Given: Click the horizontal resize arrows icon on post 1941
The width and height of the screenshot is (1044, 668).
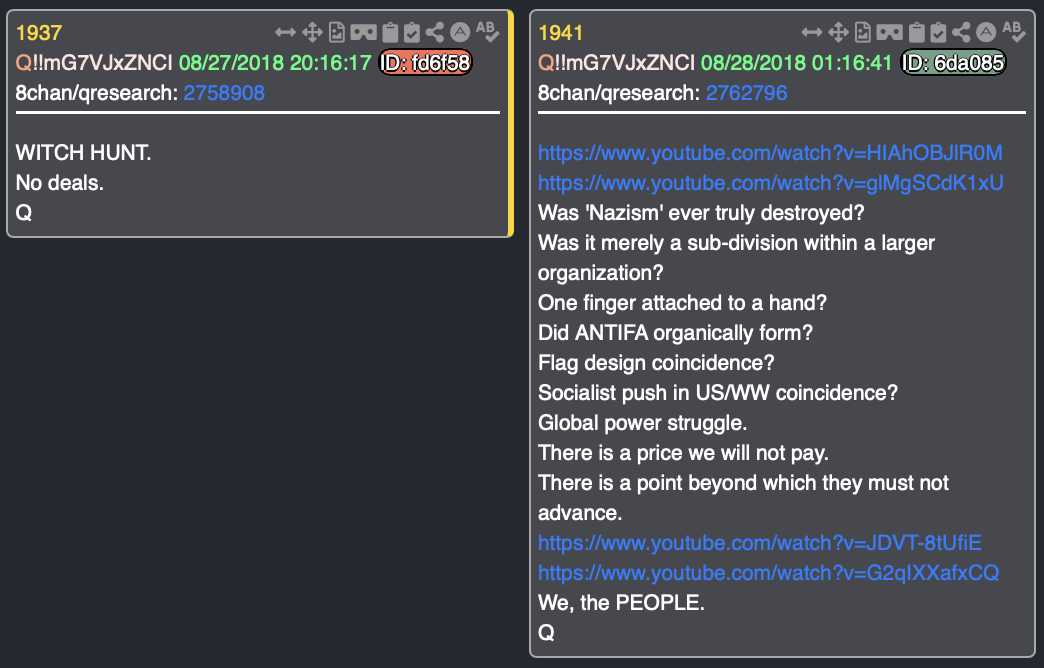Looking at the screenshot, I should (812, 32).
